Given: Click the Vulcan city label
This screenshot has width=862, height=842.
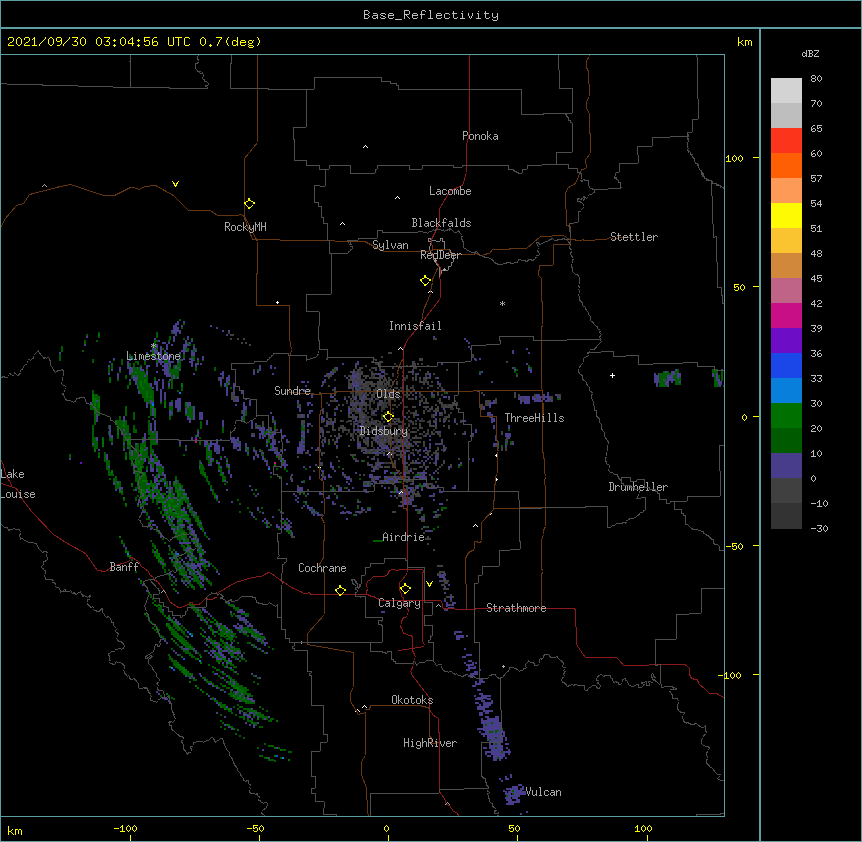Looking at the screenshot, I should pyautogui.click(x=543, y=792).
